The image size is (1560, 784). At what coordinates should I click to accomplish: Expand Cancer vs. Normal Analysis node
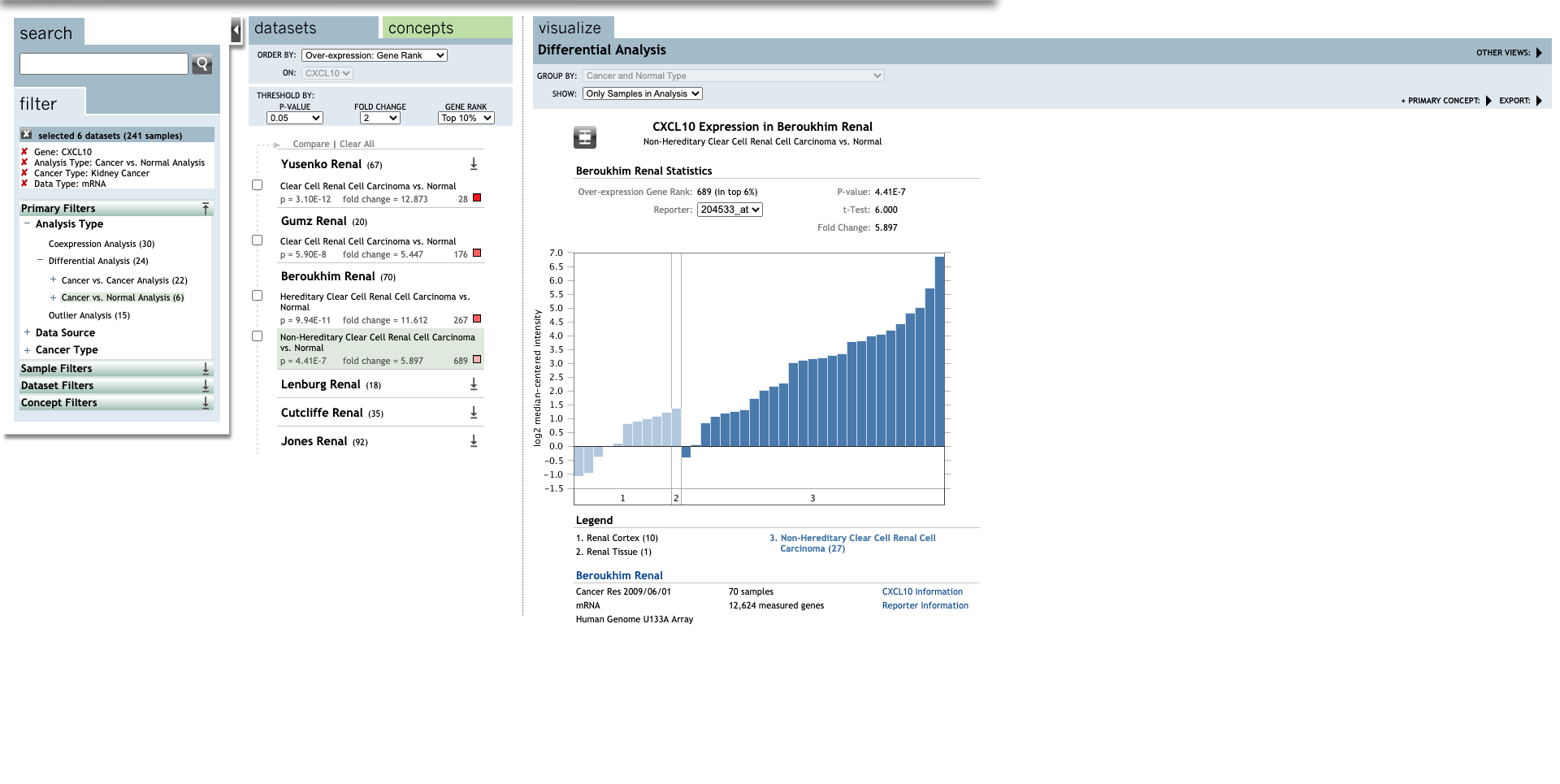coord(53,297)
